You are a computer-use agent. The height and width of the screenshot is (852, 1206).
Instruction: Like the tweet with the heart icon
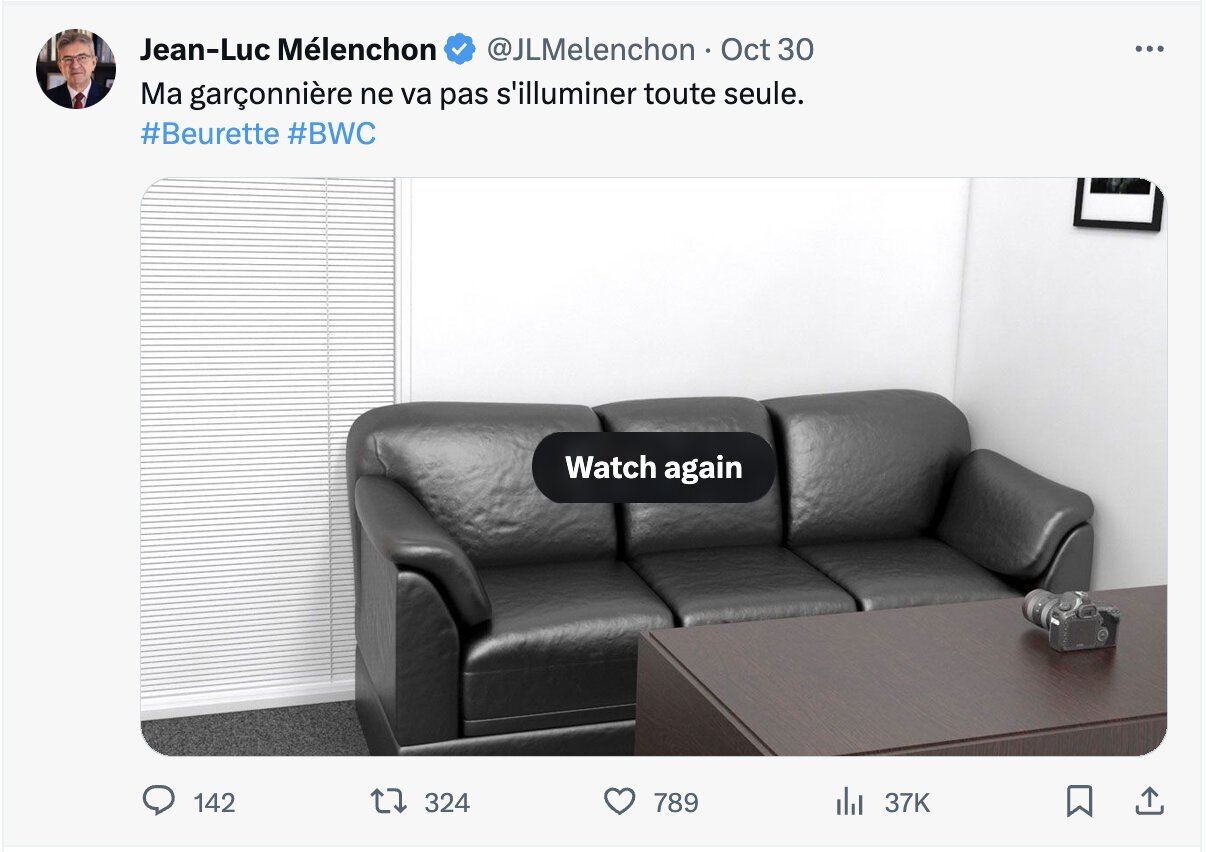click(x=620, y=802)
